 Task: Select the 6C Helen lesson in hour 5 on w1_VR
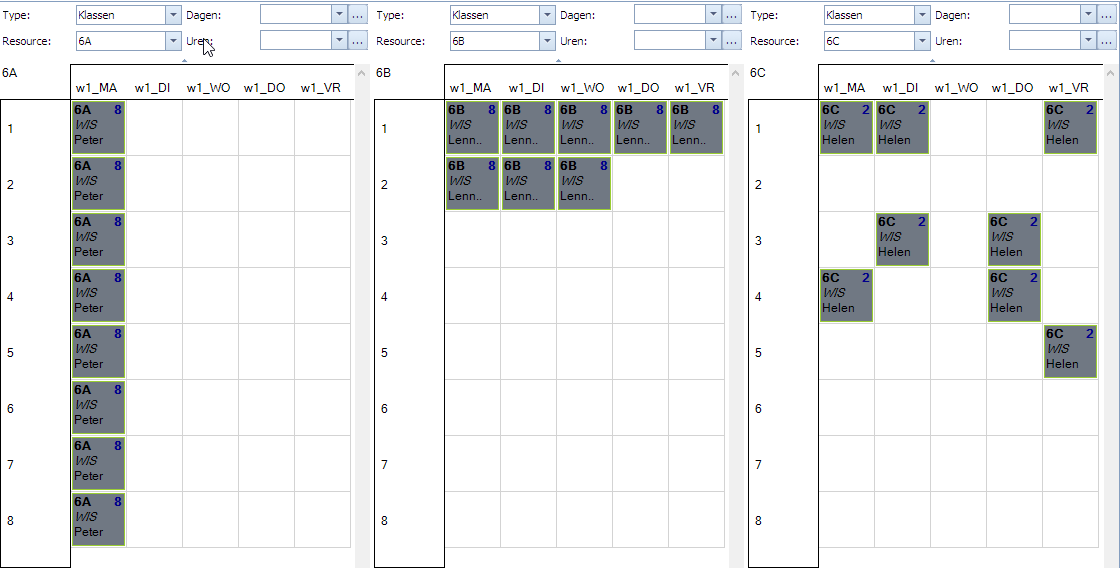(x=1070, y=352)
